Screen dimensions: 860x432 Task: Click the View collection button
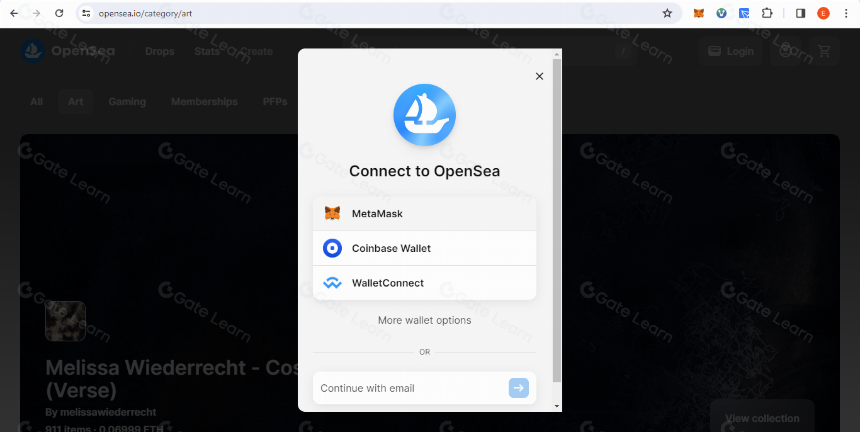[762, 418]
